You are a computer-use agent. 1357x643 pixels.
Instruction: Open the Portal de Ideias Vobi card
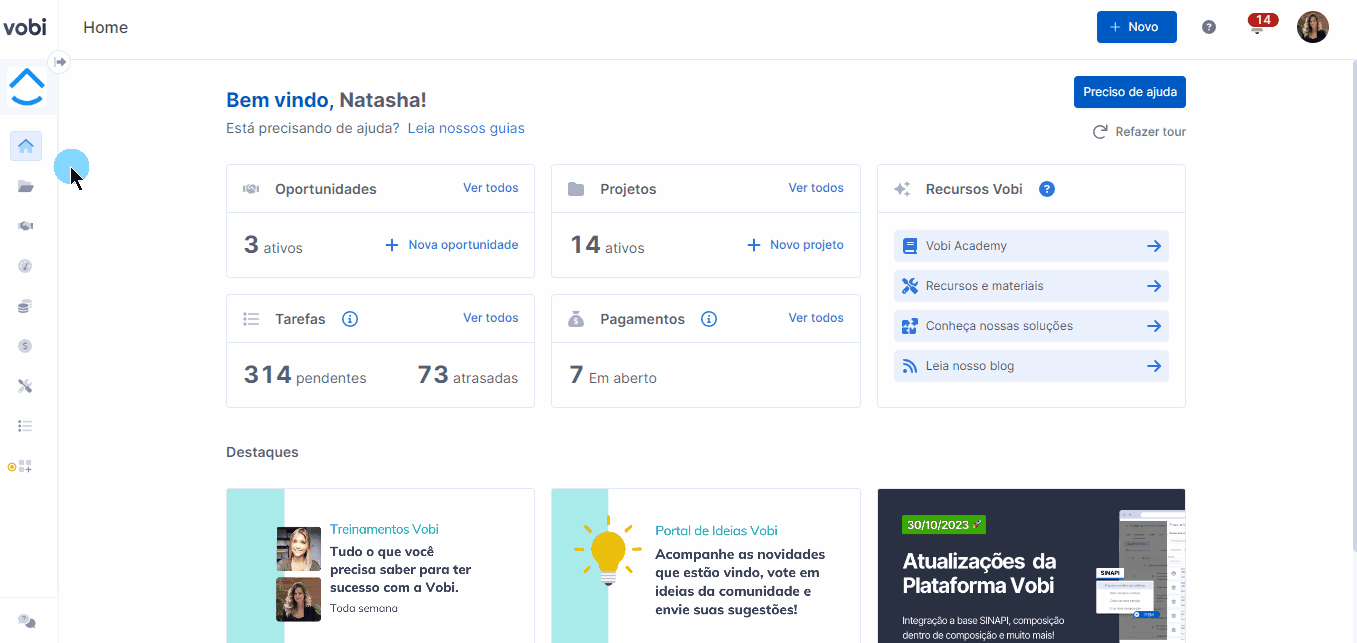(x=706, y=566)
